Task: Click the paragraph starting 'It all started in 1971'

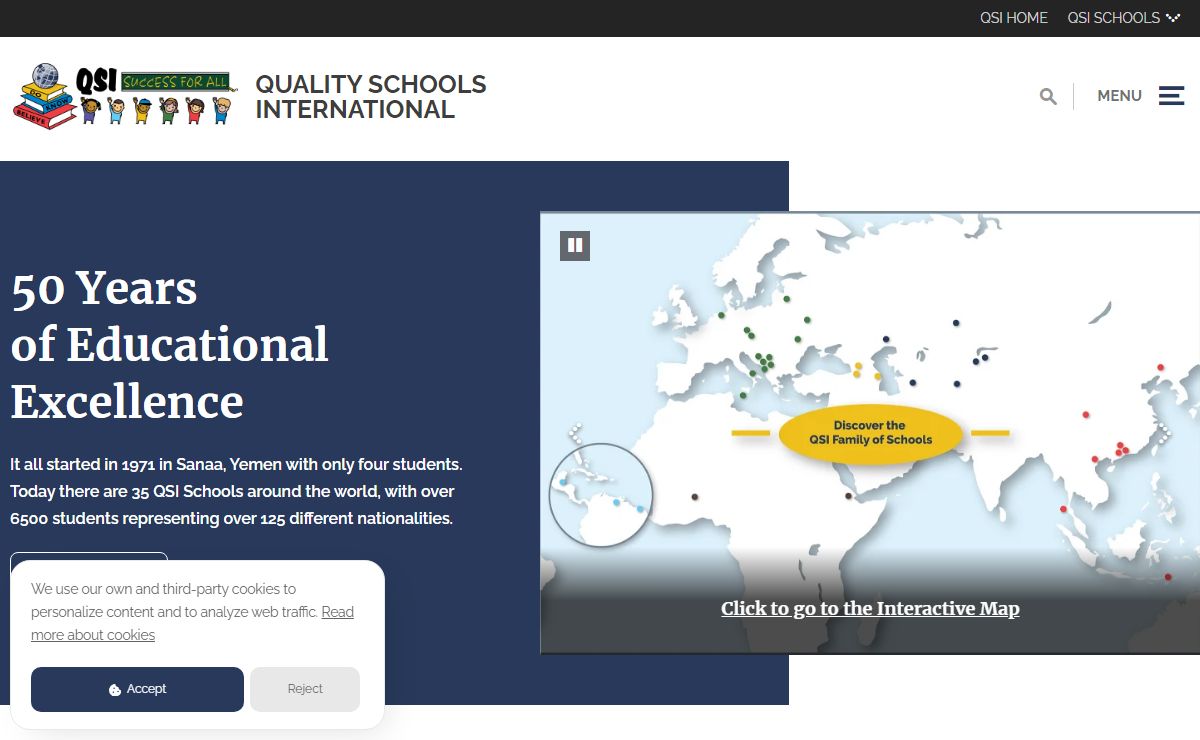Action: tap(236, 491)
